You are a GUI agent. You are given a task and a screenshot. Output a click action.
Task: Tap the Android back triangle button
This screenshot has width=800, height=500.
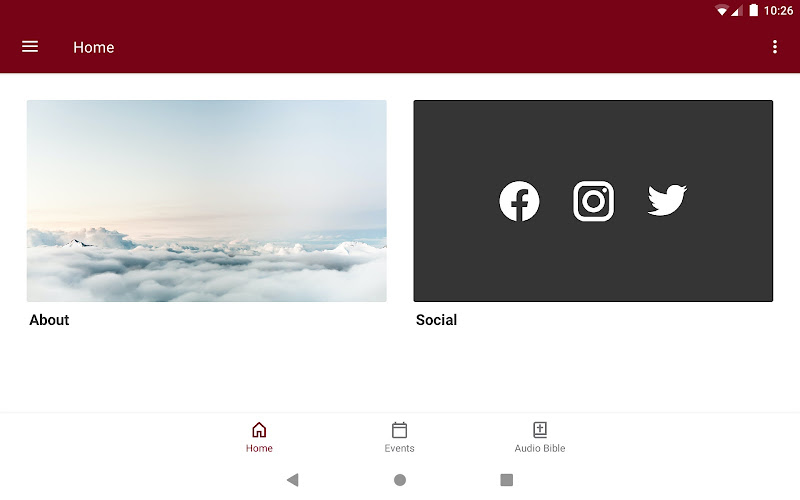point(292,480)
